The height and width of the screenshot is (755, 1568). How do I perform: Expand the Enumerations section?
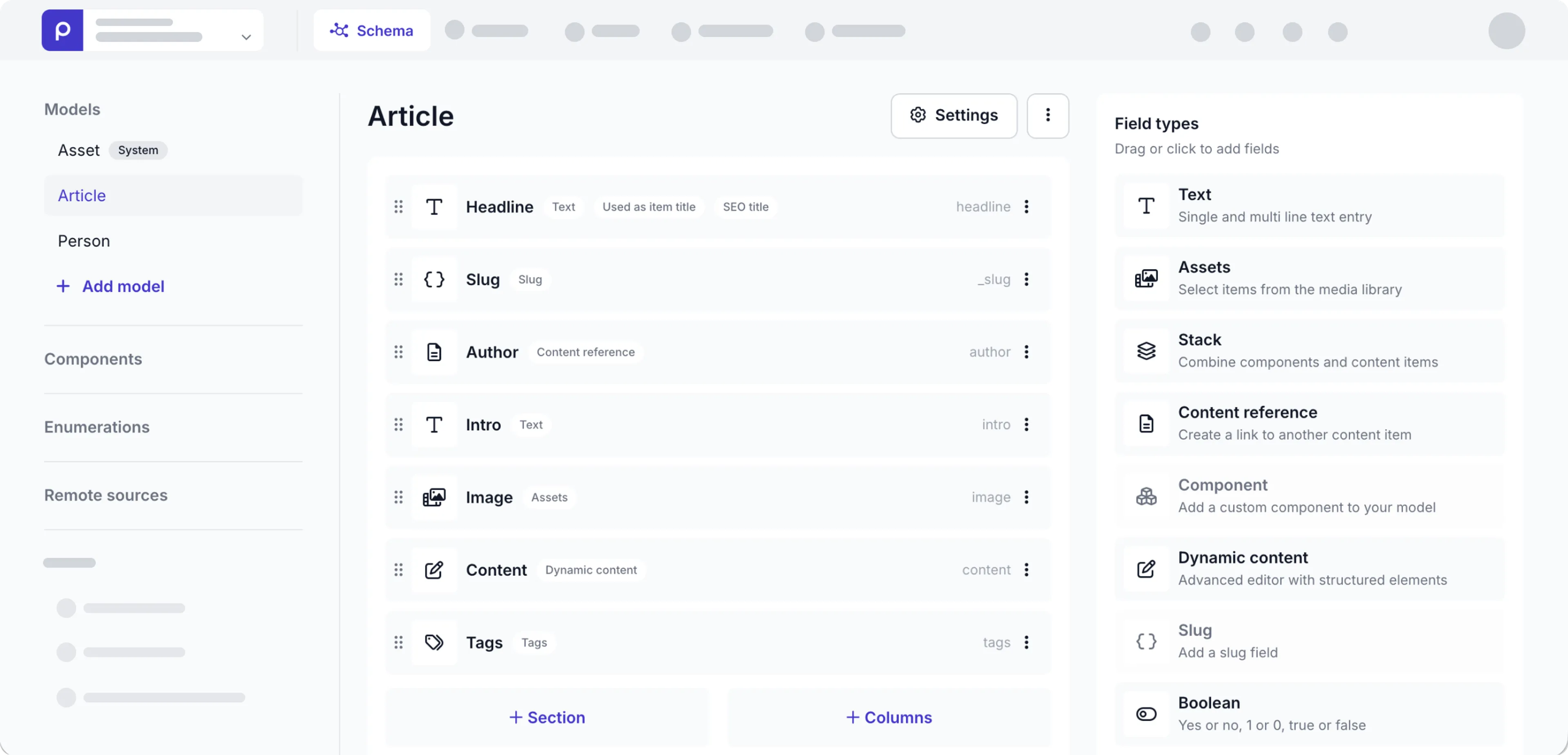point(97,427)
